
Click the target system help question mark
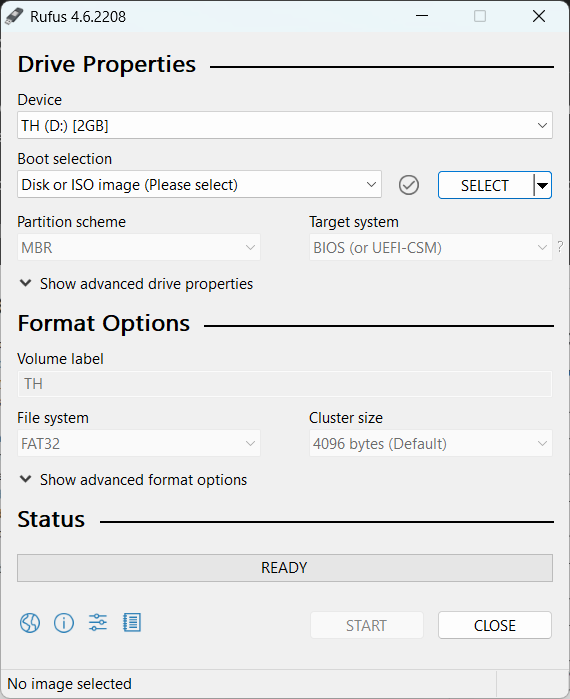(x=560, y=247)
